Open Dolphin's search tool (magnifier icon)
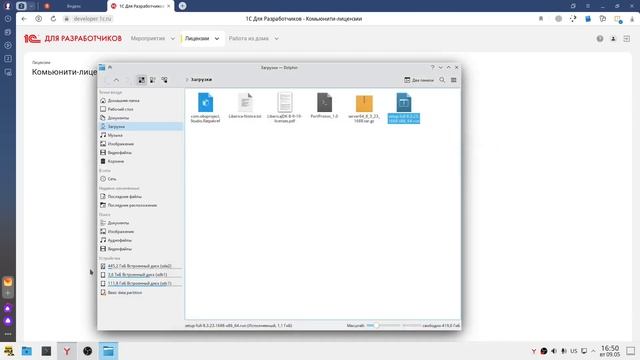This screenshot has width=640, height=360. tap(442, 80)
